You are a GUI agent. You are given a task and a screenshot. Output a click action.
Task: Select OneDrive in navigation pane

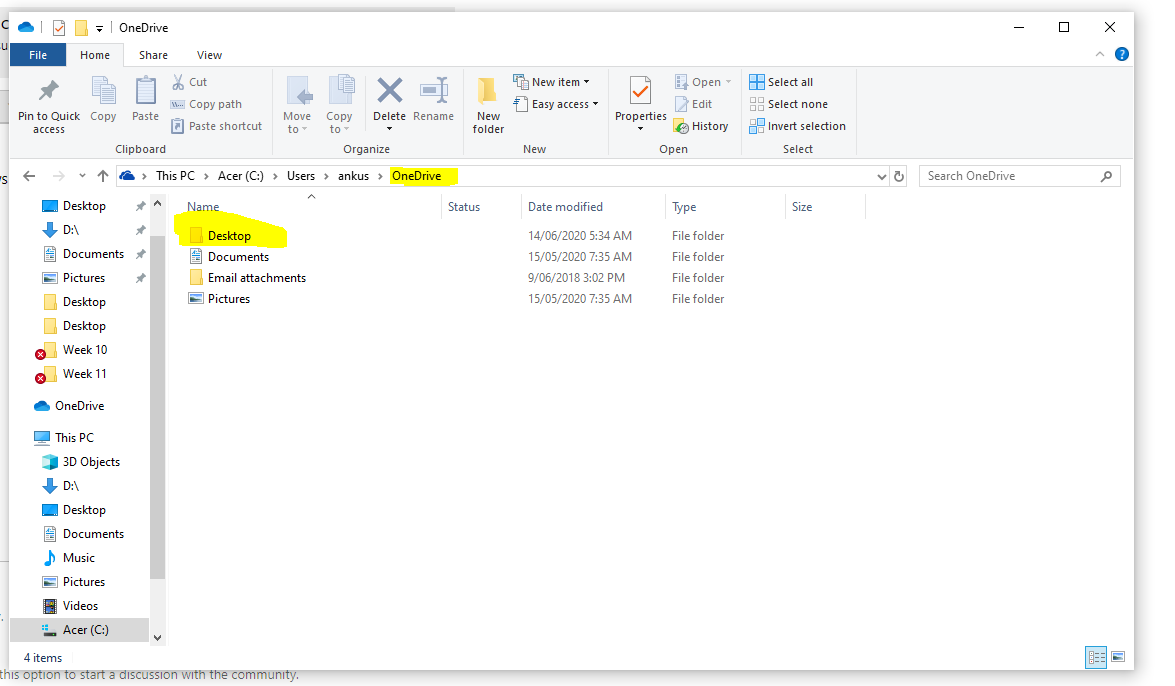coord(79,406)
